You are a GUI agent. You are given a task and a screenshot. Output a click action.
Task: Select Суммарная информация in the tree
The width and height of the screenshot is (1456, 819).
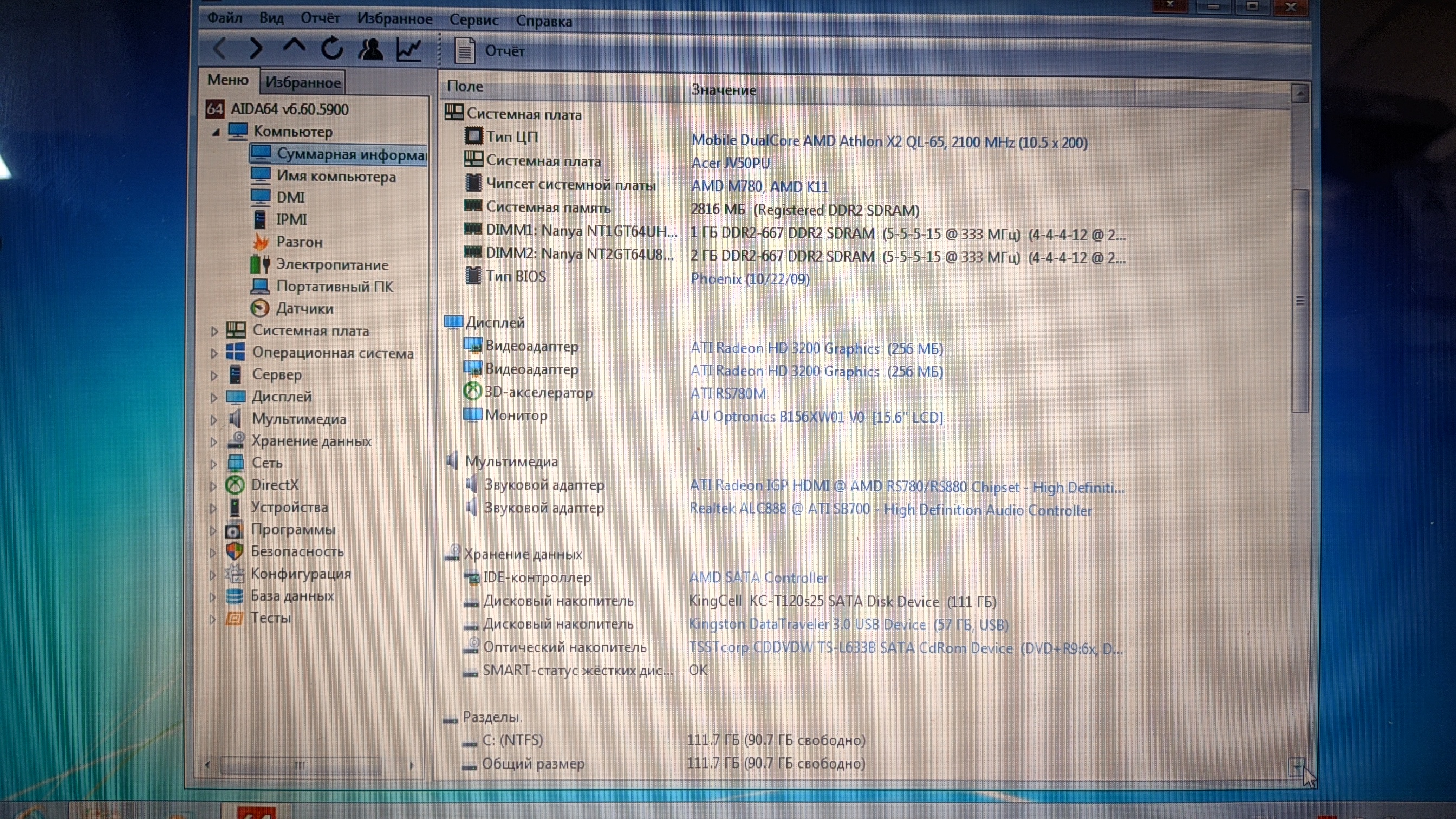[x=338, y=154]
